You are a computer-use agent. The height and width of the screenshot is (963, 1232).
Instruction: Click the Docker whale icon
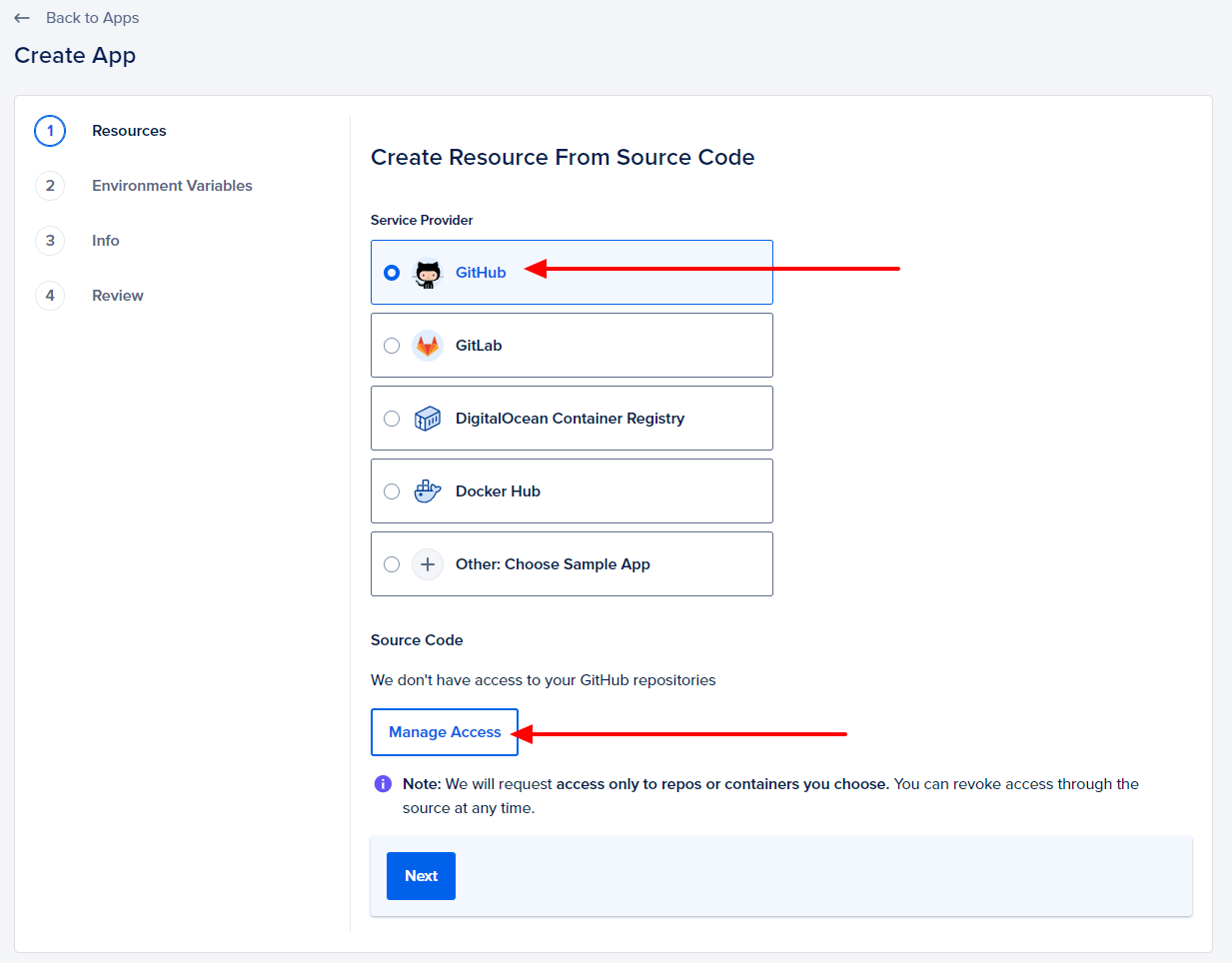pos(428,491)
